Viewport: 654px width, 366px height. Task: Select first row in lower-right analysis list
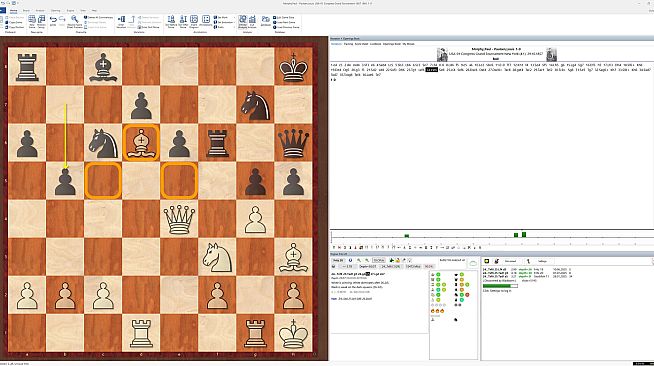click(526, 270)
